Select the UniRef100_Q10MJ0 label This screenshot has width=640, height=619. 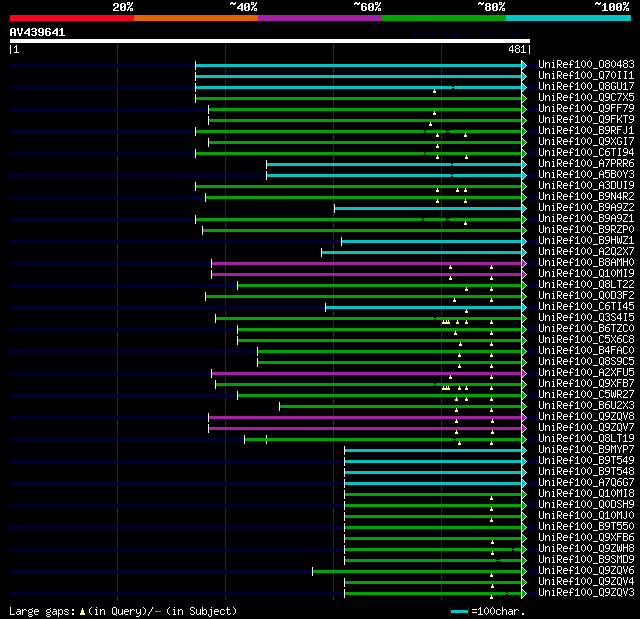[x=586, y=516]
